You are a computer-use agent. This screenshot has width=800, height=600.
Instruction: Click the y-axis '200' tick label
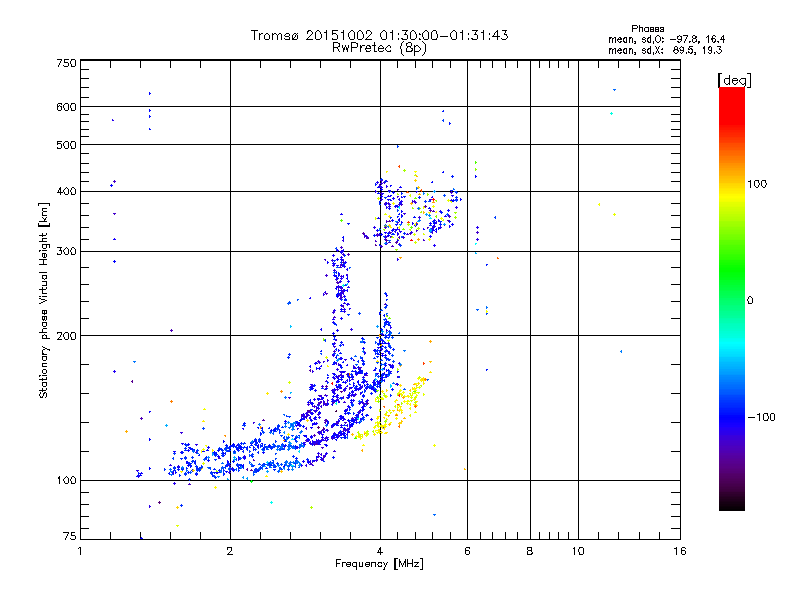point(66,336)
